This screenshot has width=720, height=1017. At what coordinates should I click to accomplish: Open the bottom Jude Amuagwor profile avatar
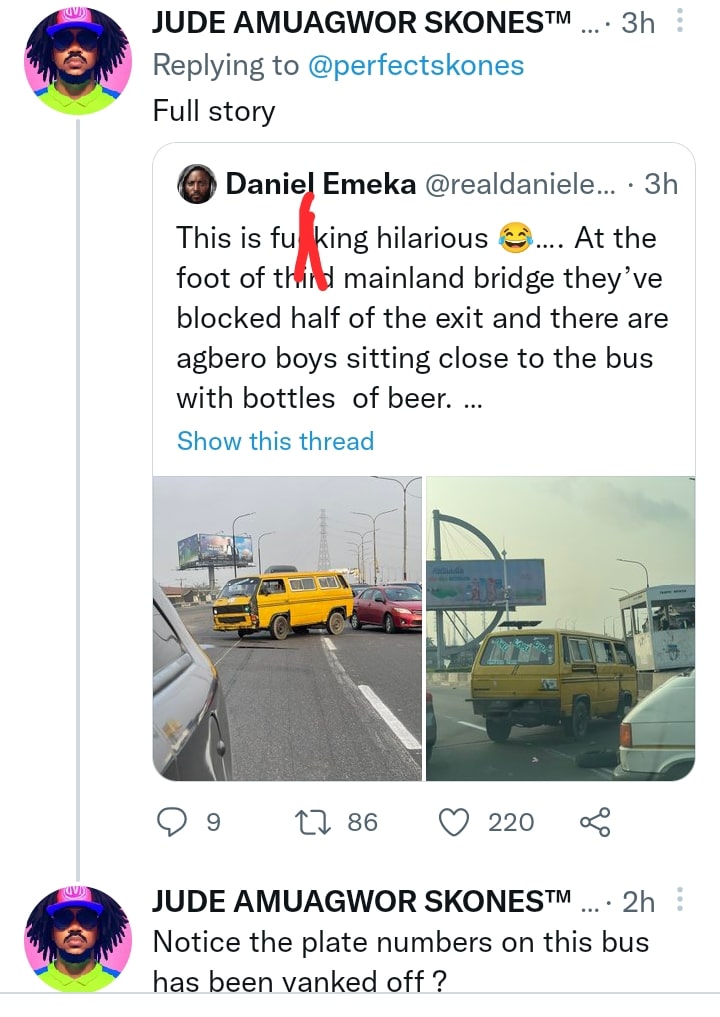pyautogui.click(x=77, y=937)
